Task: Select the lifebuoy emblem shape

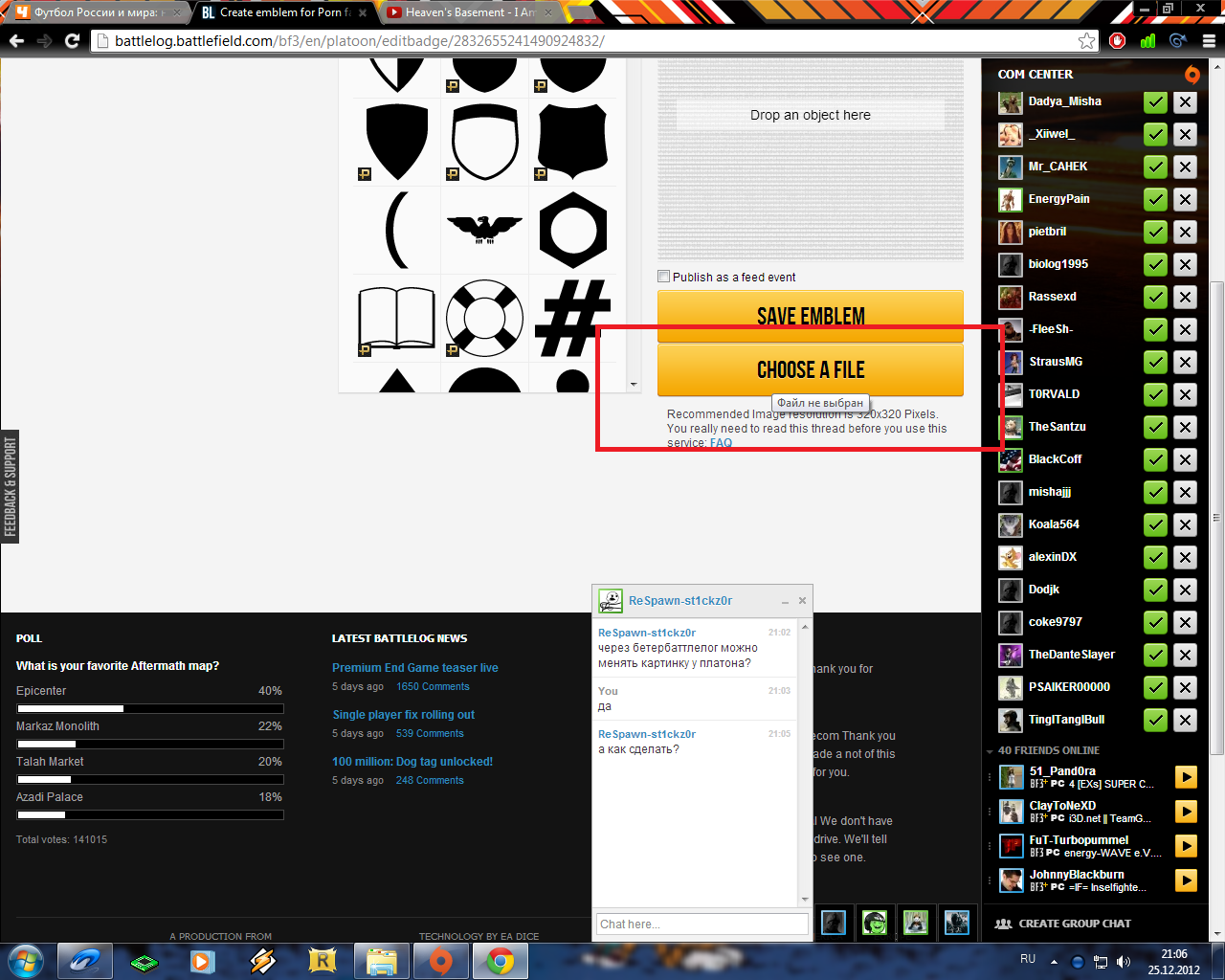Action: tap(485, 318)
